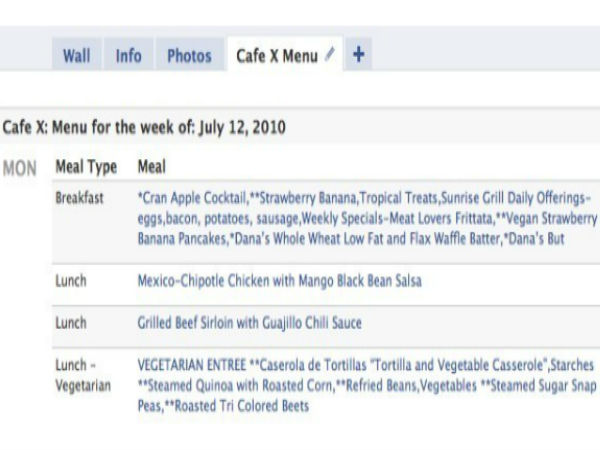Select the Cafe X Menu tab
This screenshot has height=450, width=600.
tap(276, 56)
